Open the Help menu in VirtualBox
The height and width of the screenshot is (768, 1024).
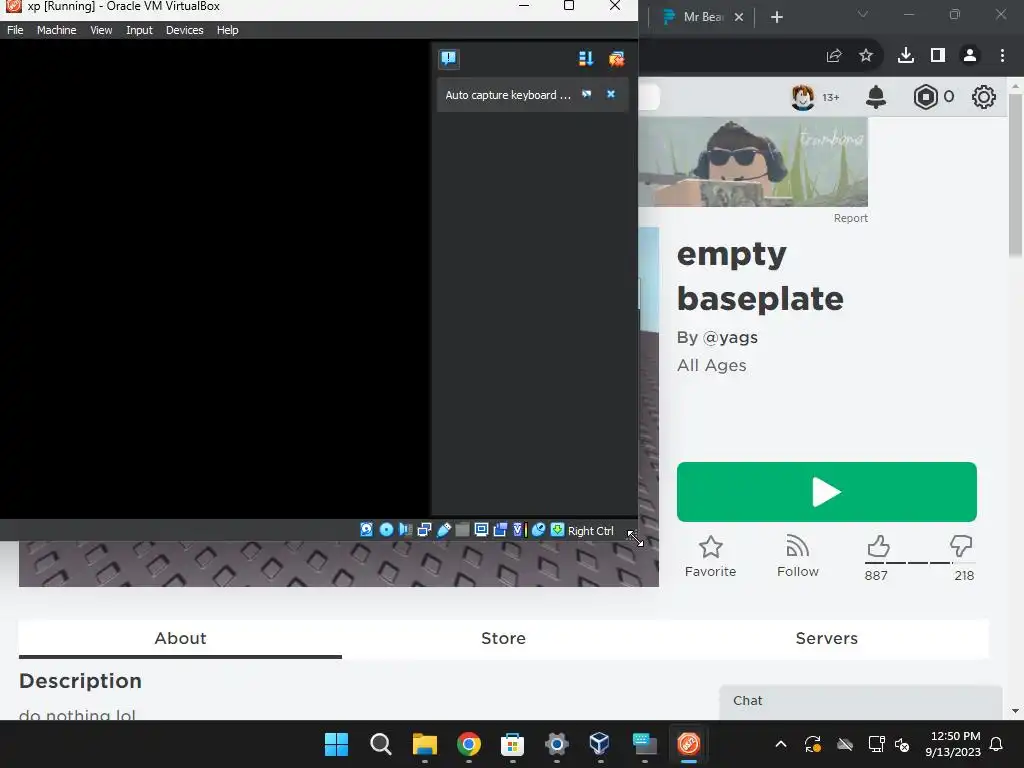227,30
